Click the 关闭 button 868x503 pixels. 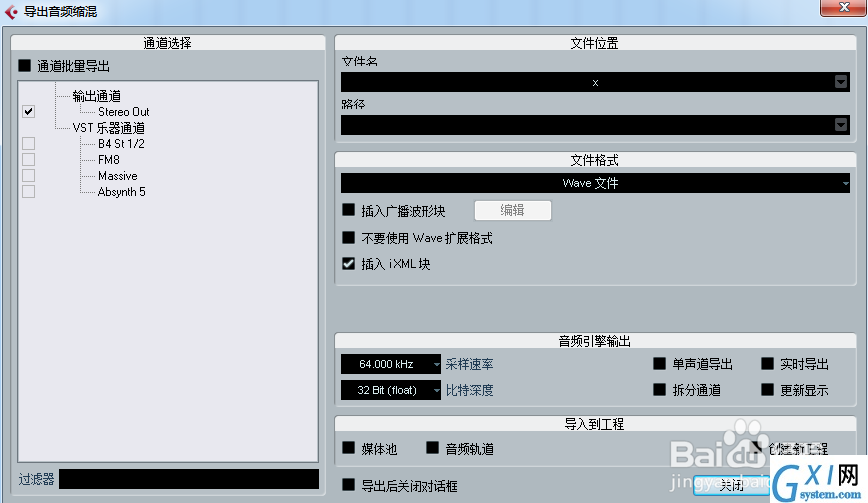731,485
